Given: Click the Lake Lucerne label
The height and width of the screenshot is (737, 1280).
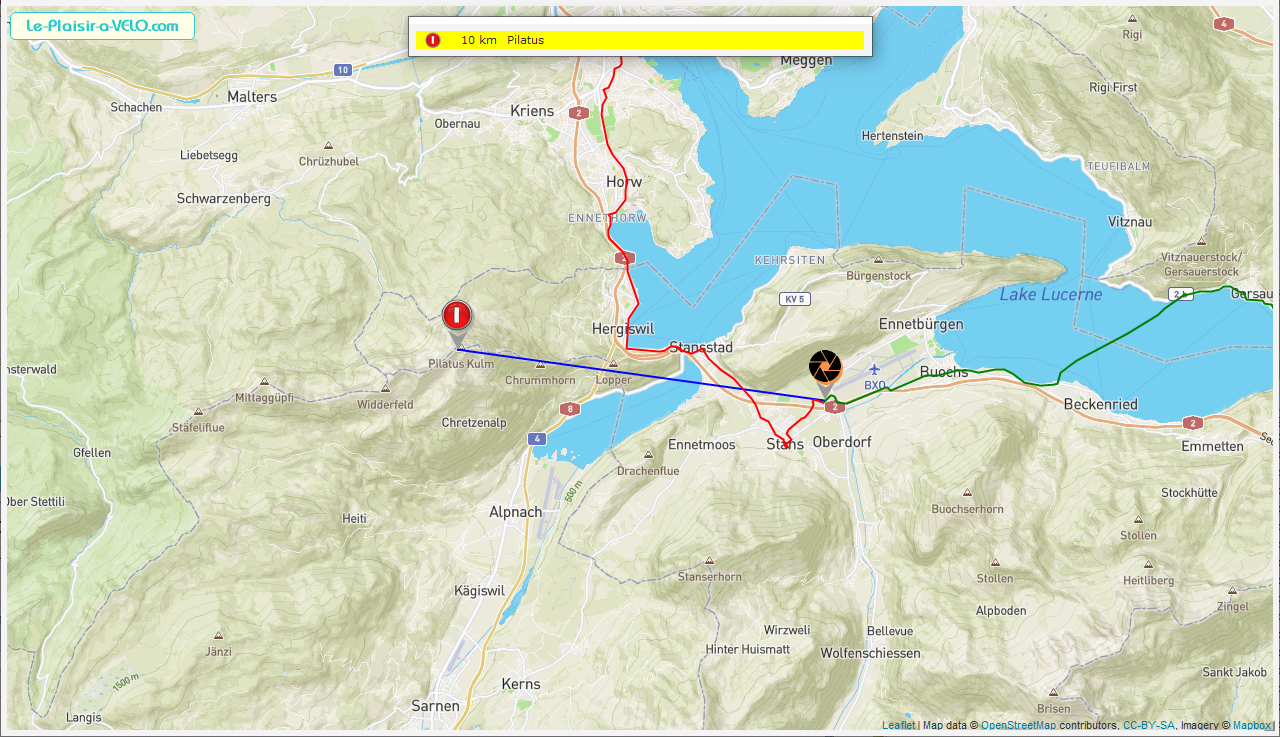Looking at the screenshot, I should click(1051, 294).
